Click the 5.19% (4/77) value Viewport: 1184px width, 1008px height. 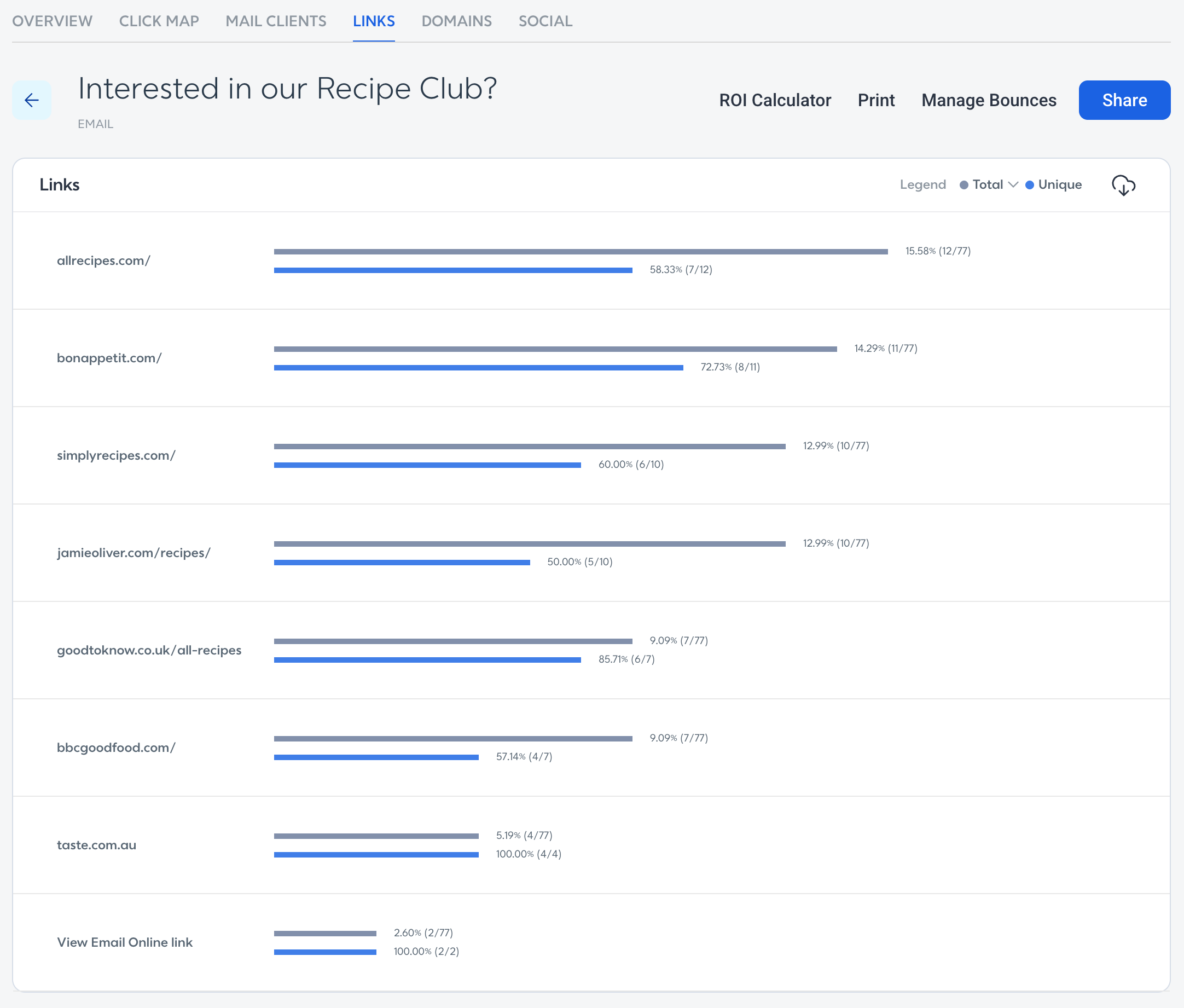[x=524, y=836]
